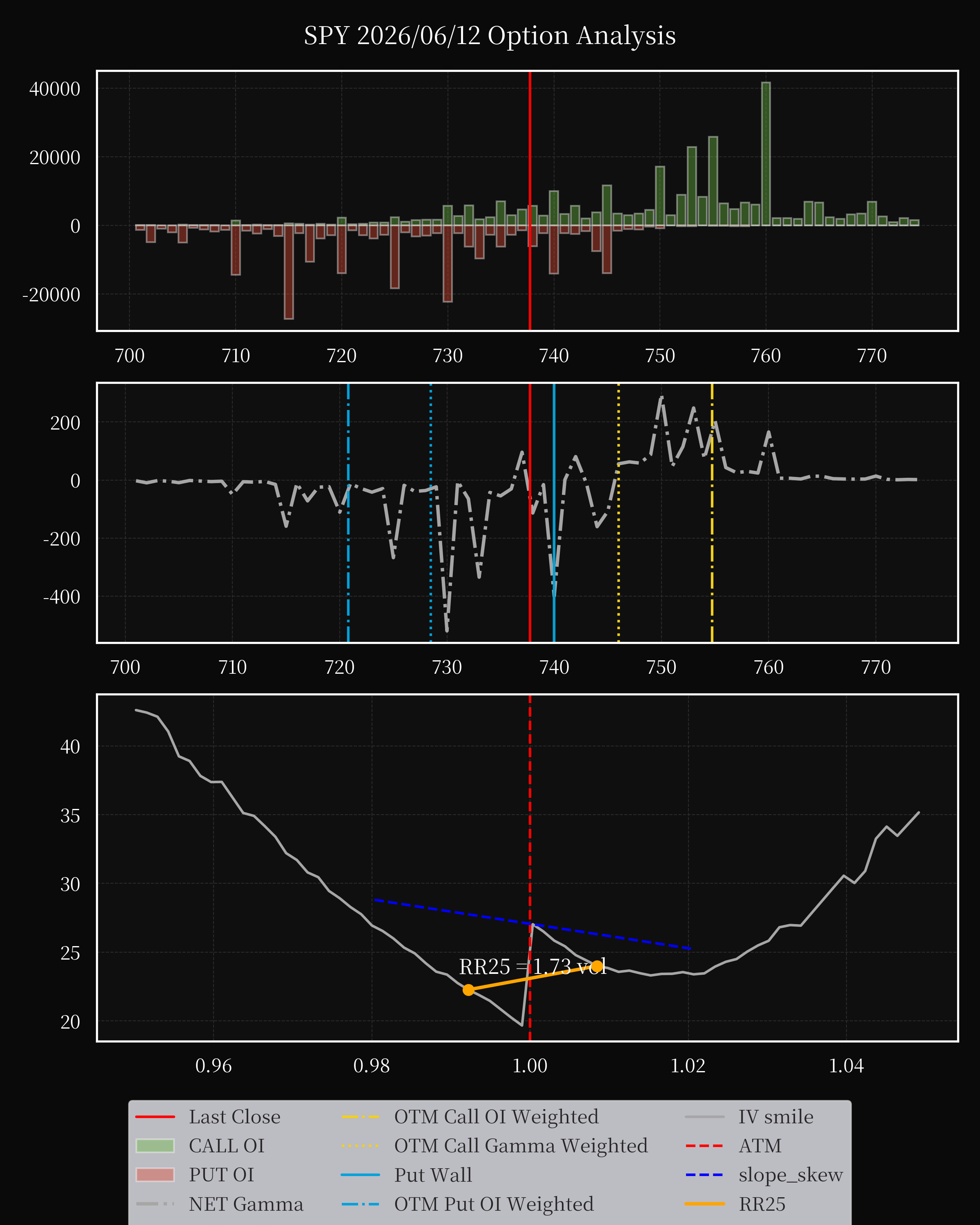Click the chart title SPY 2026/06/12 Option Analysis
This screenshot has width=980, height=1225.
point(490,36)
